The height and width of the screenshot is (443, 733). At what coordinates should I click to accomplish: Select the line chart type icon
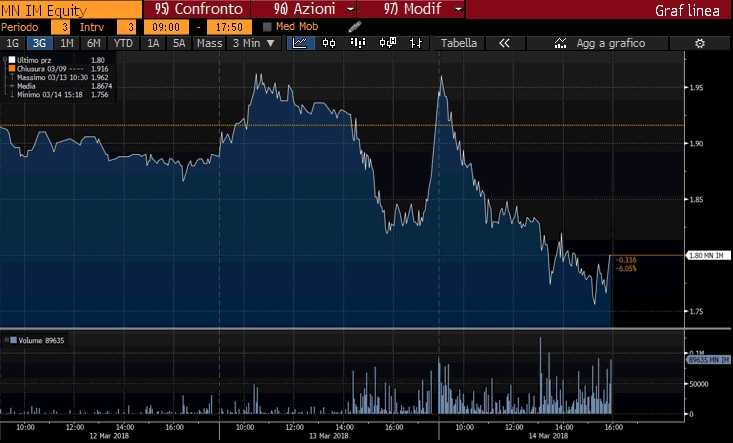[300, 43]
